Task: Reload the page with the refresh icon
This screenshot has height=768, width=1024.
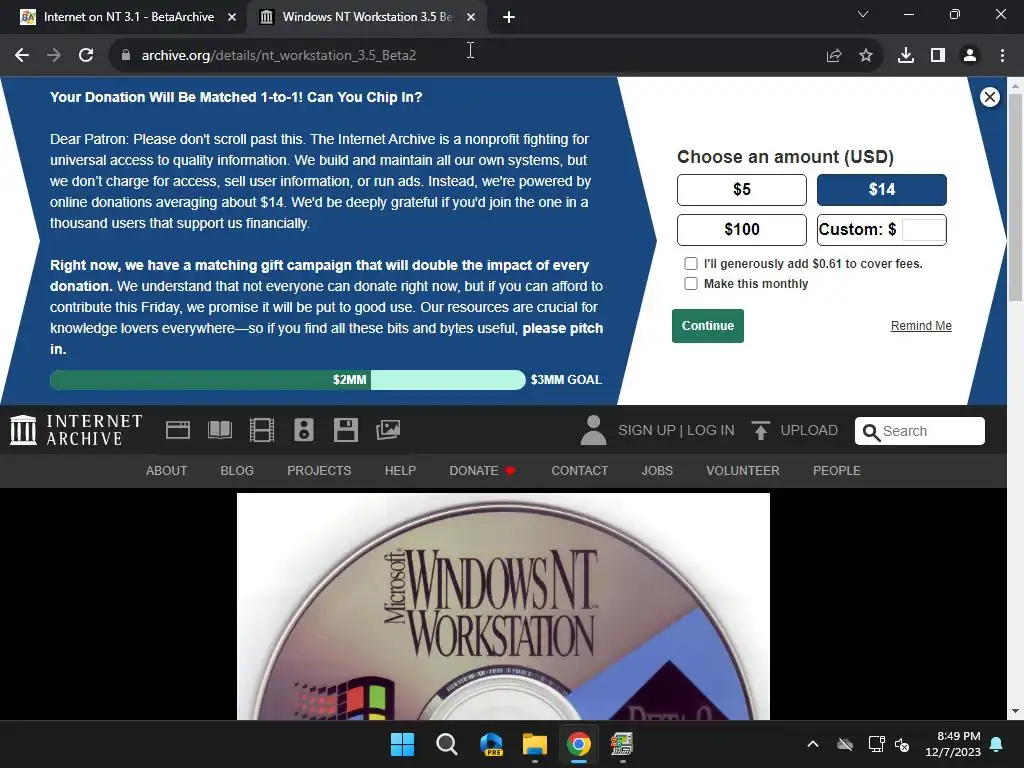Action: pos(86,56)
